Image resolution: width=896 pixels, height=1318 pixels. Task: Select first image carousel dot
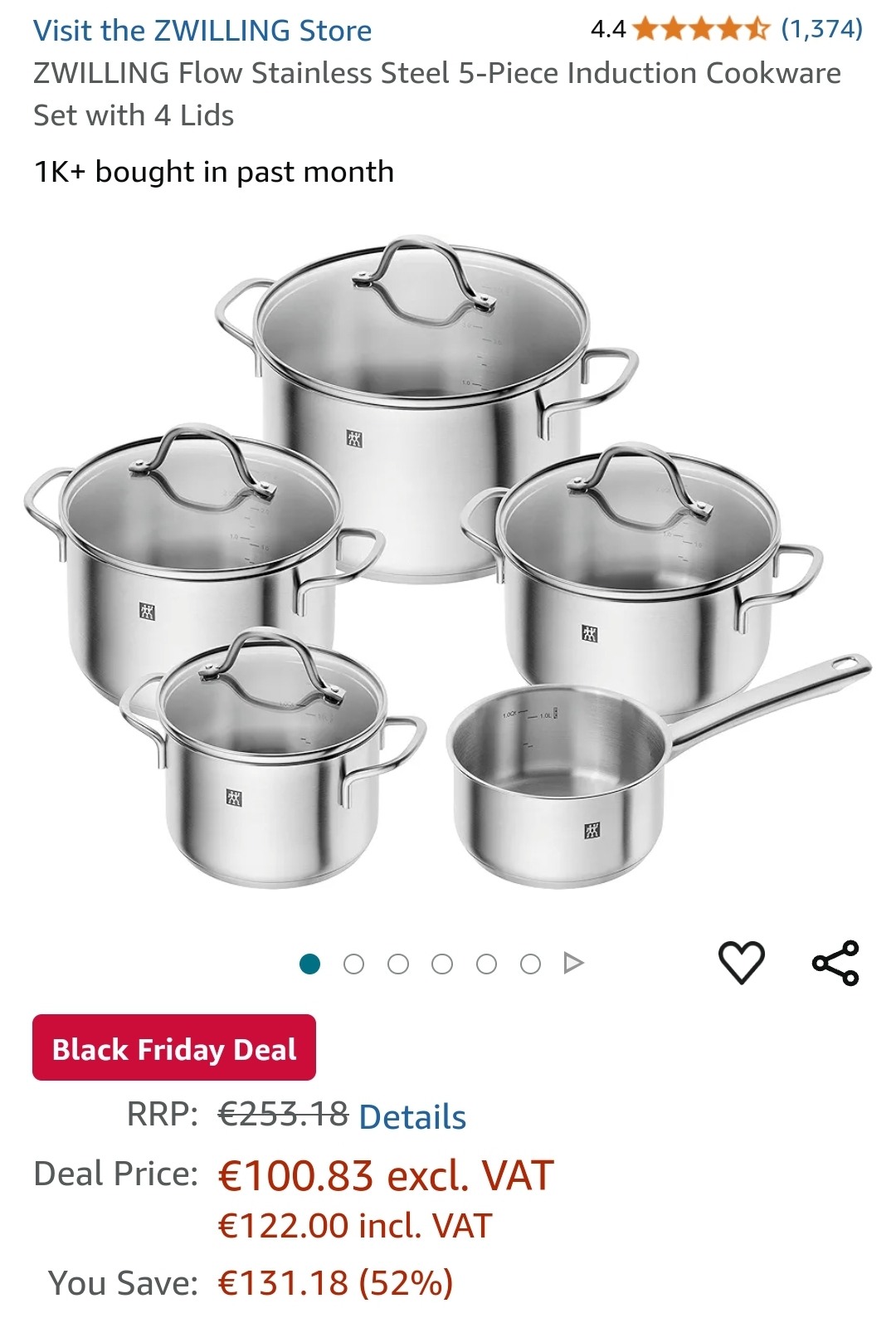(309, 964)
